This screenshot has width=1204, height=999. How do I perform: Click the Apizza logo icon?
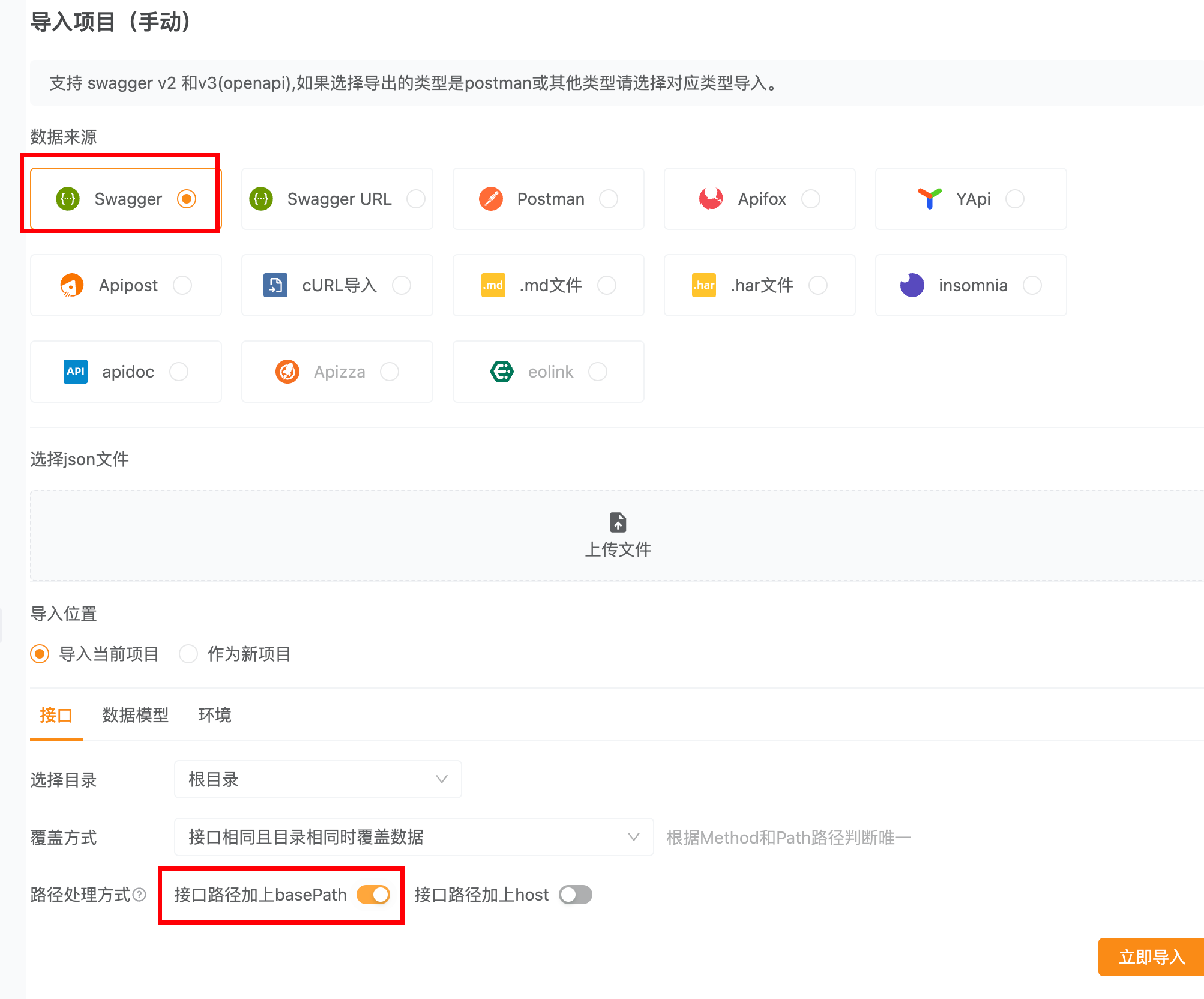click(287, 372)
